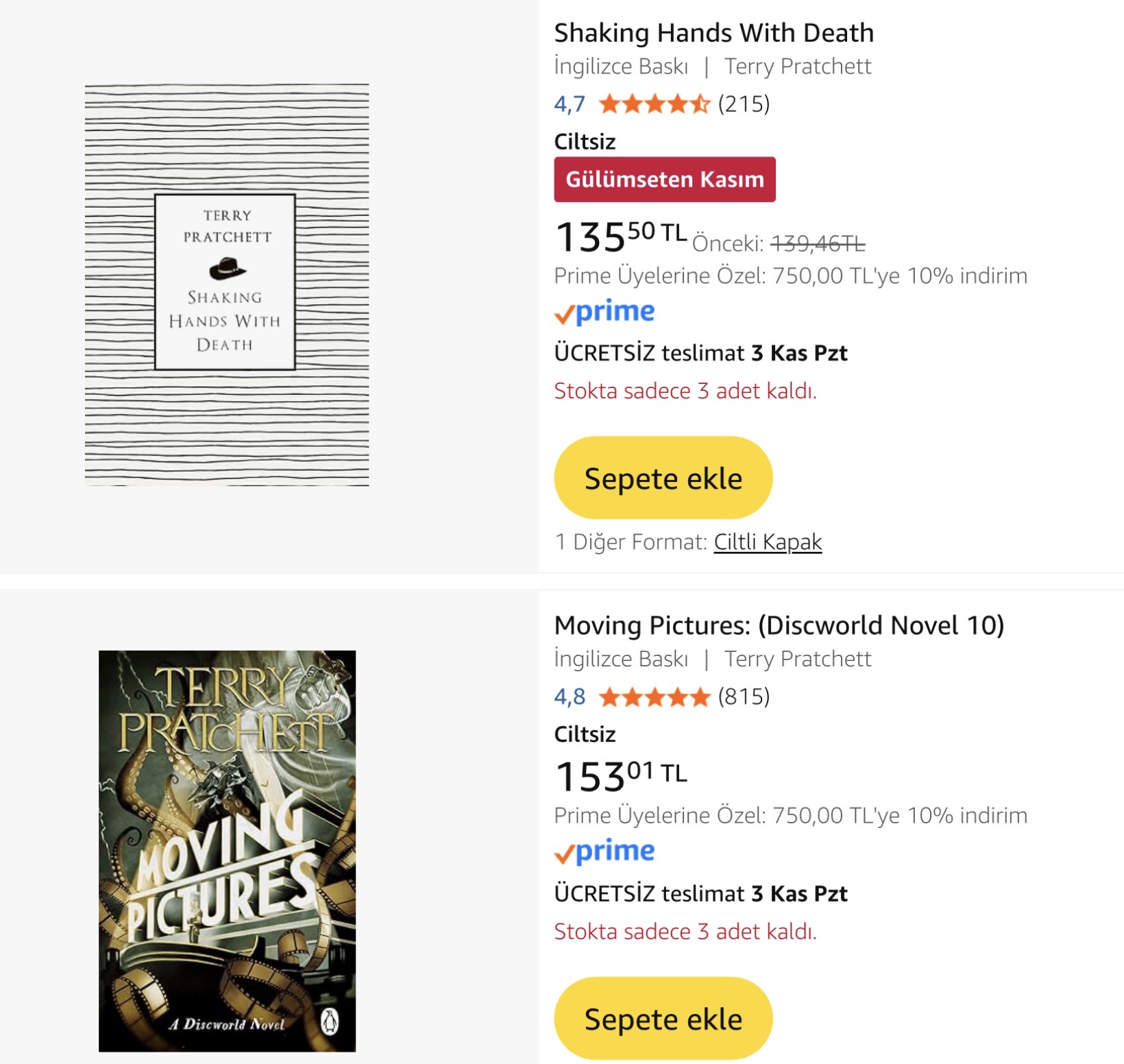Click the five-star rating of Moving Pictures
The image size is (1124, 1064).
[654, 697]
